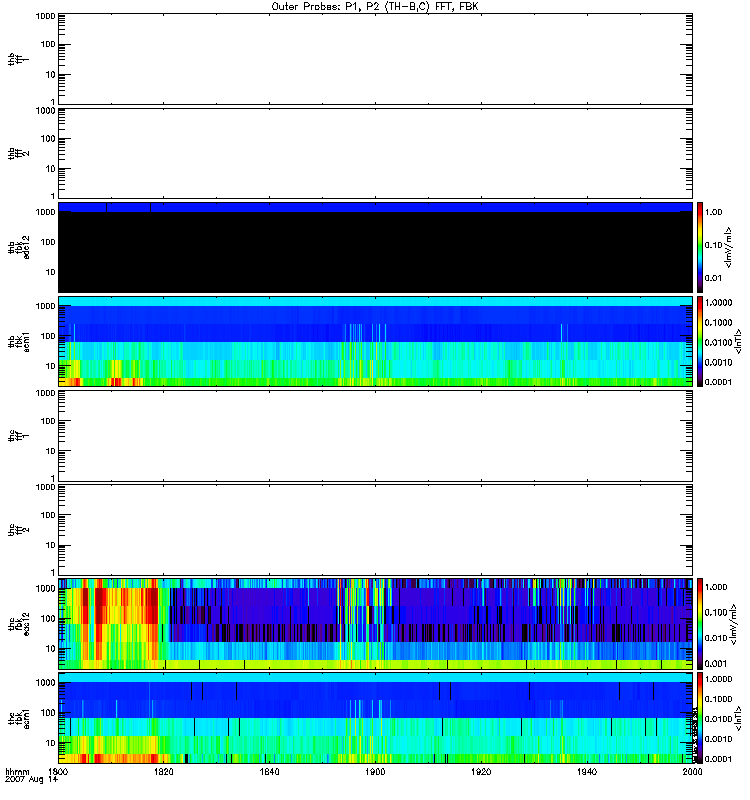This screenshot has height=800, width=750.
Task: Click the bottom thc fbk scm1 spectrogram
Action: coord(374,717)
